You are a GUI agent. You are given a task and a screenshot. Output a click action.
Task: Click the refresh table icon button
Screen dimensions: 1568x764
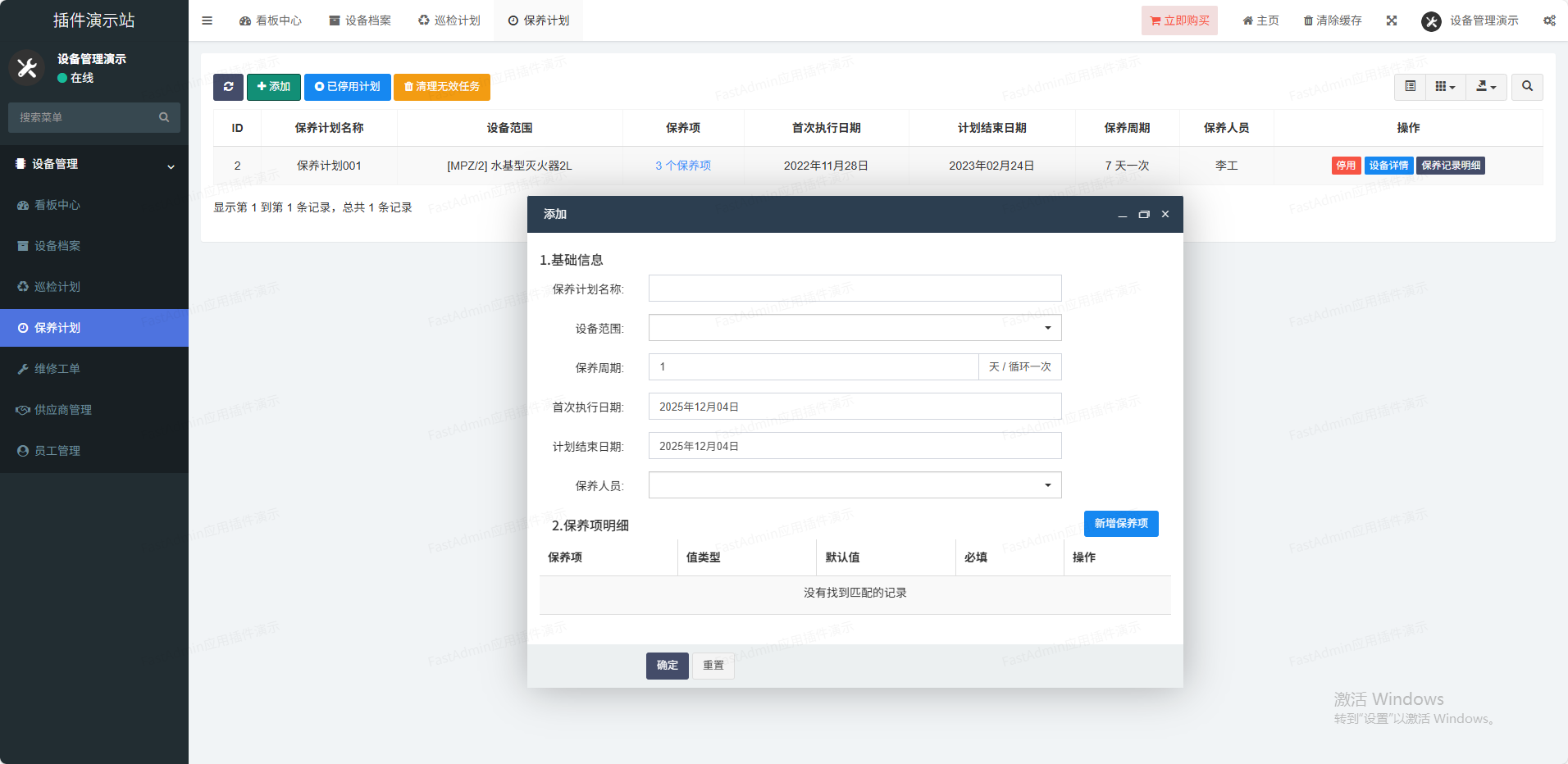[x=228, y=87]
